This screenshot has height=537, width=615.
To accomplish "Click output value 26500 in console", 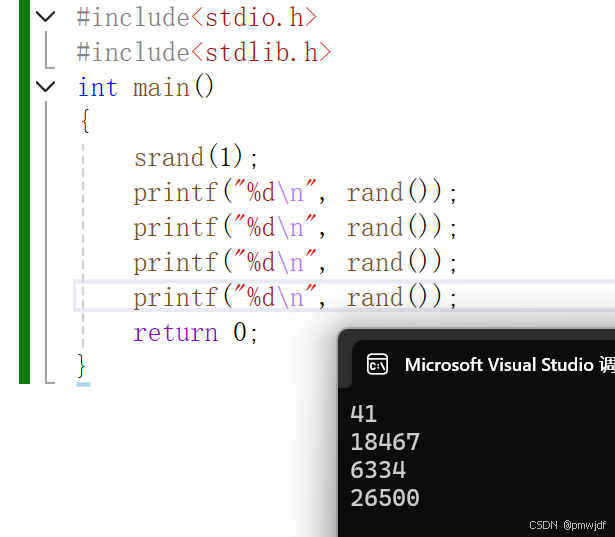I will pyautogui.click(x=385, y=498).
